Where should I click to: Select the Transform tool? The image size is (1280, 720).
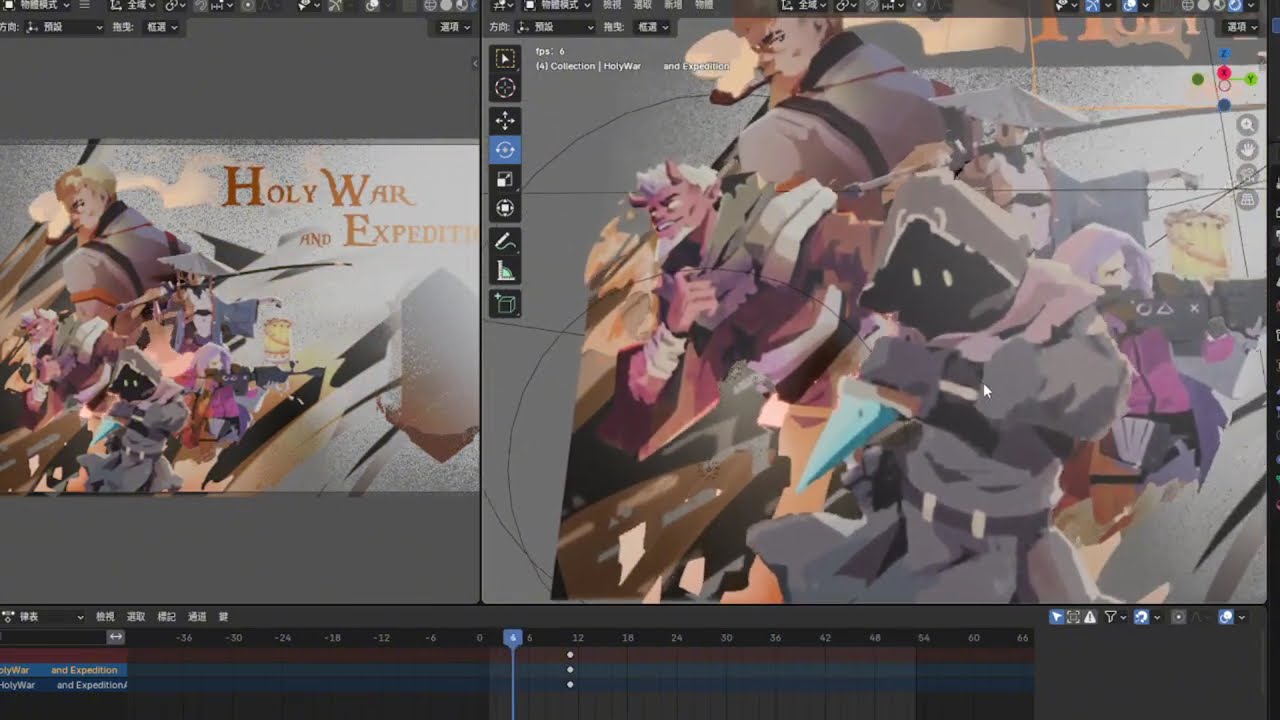[505, 208]
